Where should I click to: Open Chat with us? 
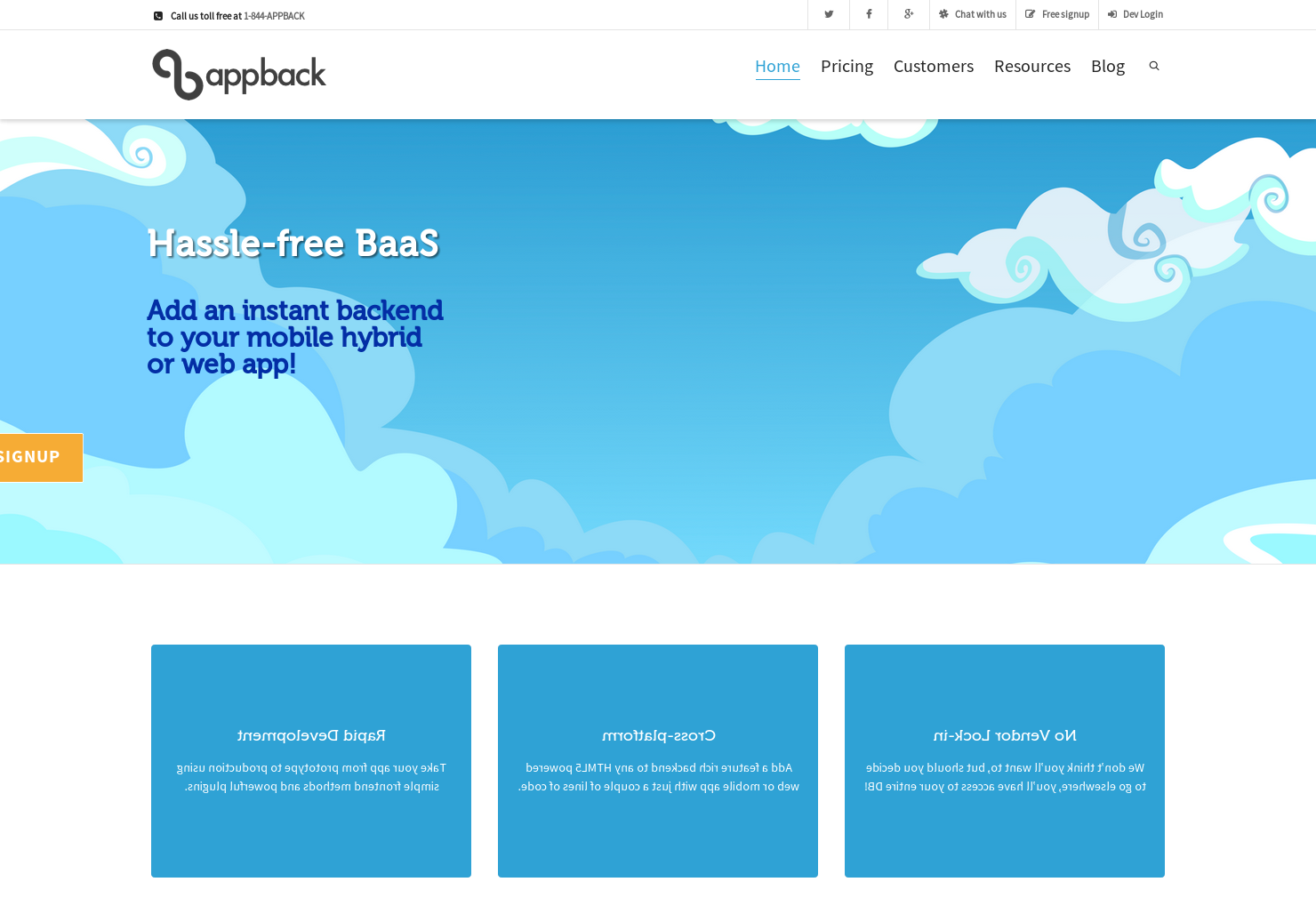pos(979,14)
